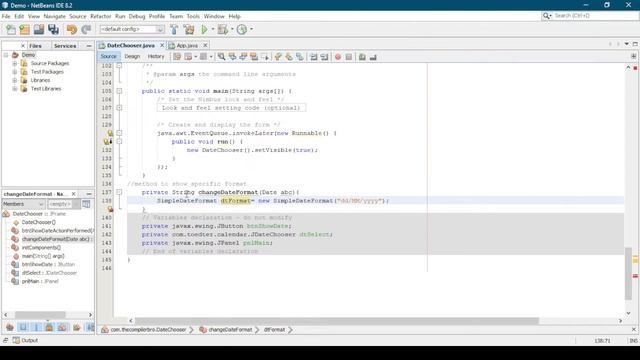Click the editor horizontal scrollbar
Screen dimensions: 640x360
[x=337, y=321]
